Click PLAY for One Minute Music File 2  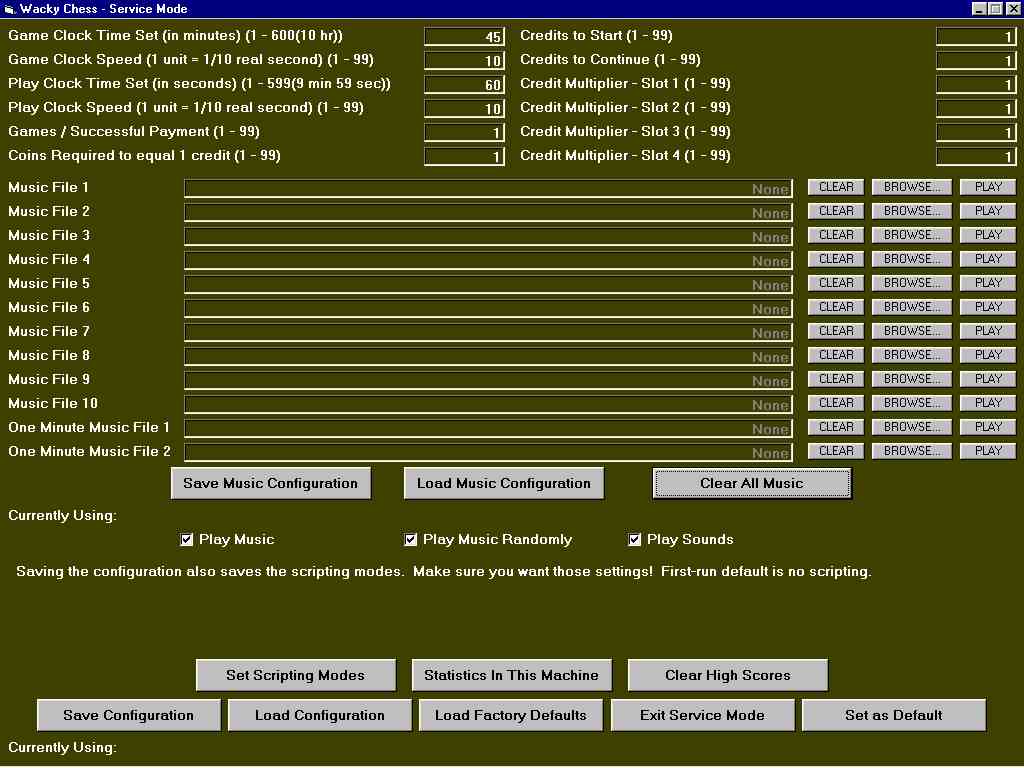(988, 451)
